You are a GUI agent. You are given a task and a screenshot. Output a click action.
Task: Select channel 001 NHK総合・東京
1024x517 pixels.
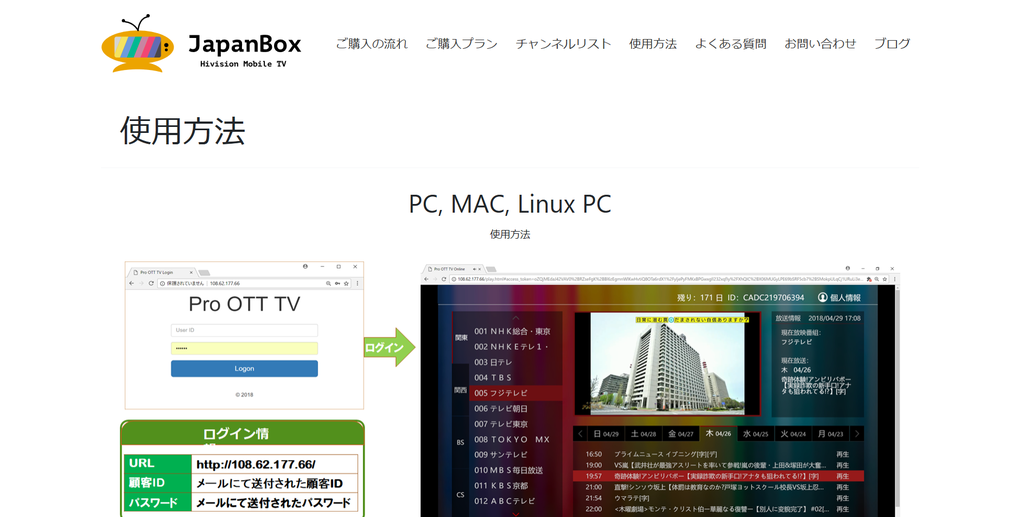click(513, 332)
